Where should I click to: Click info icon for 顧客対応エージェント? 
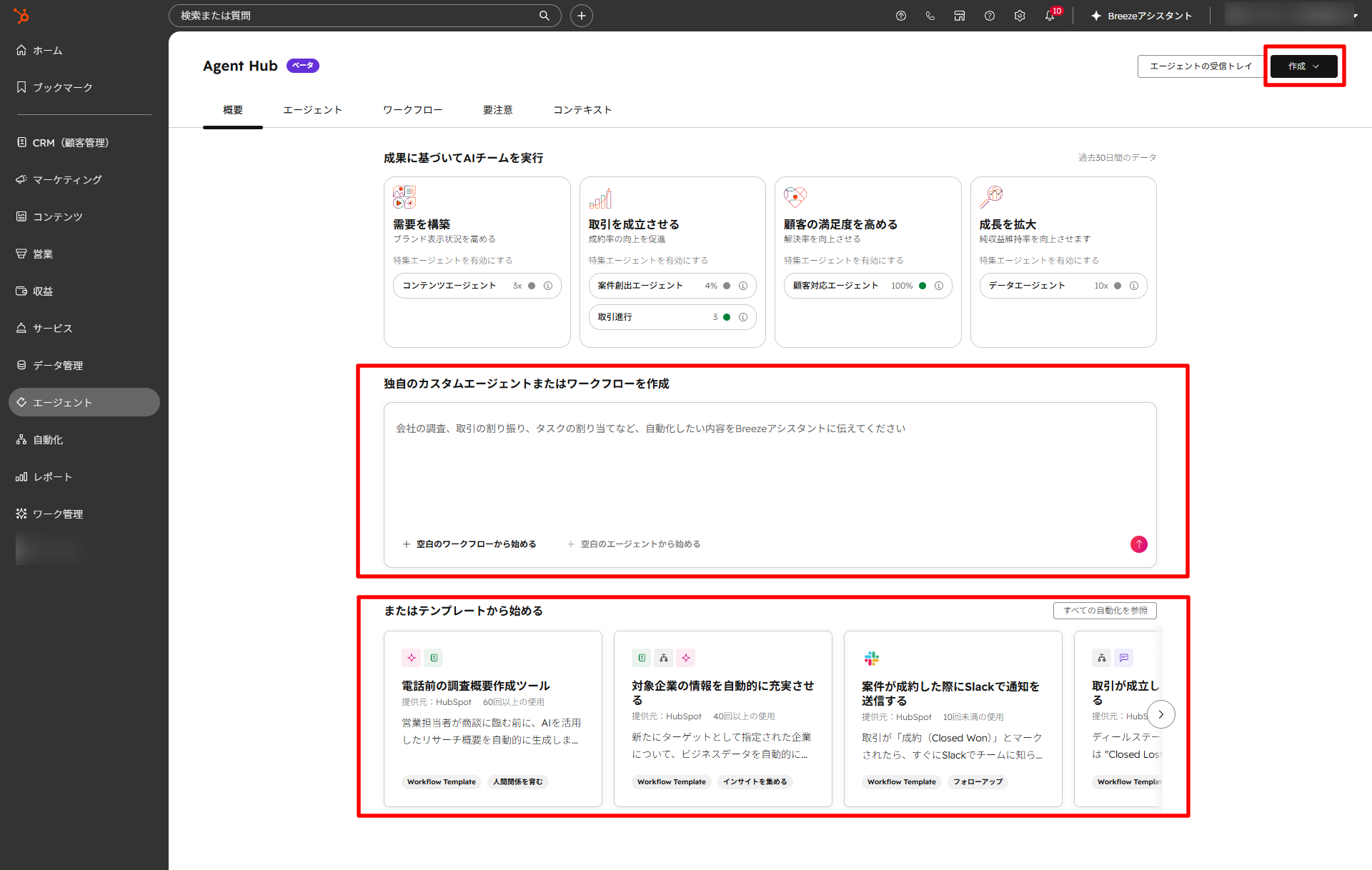pyautogui.click(x=939, y=286)
